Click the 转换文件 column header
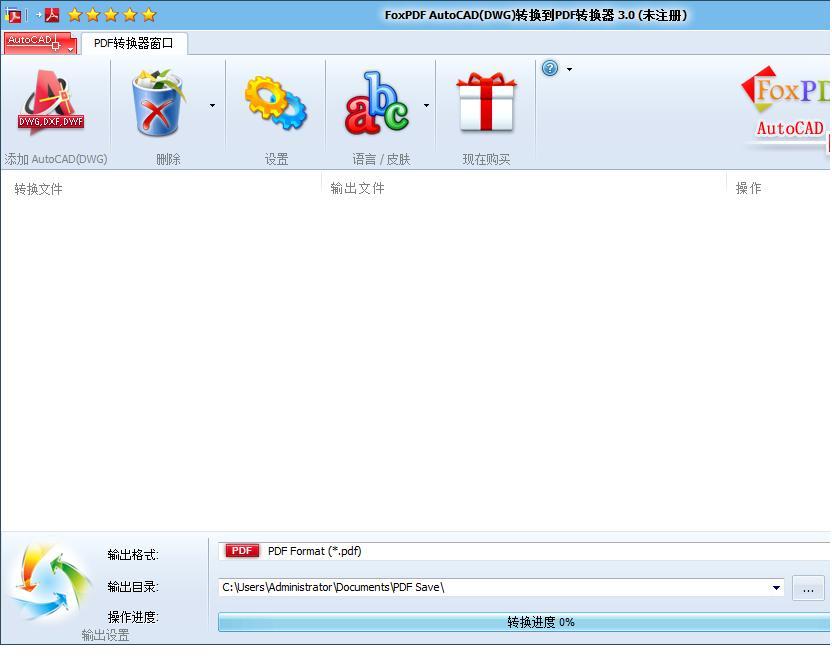 [38, 189]
